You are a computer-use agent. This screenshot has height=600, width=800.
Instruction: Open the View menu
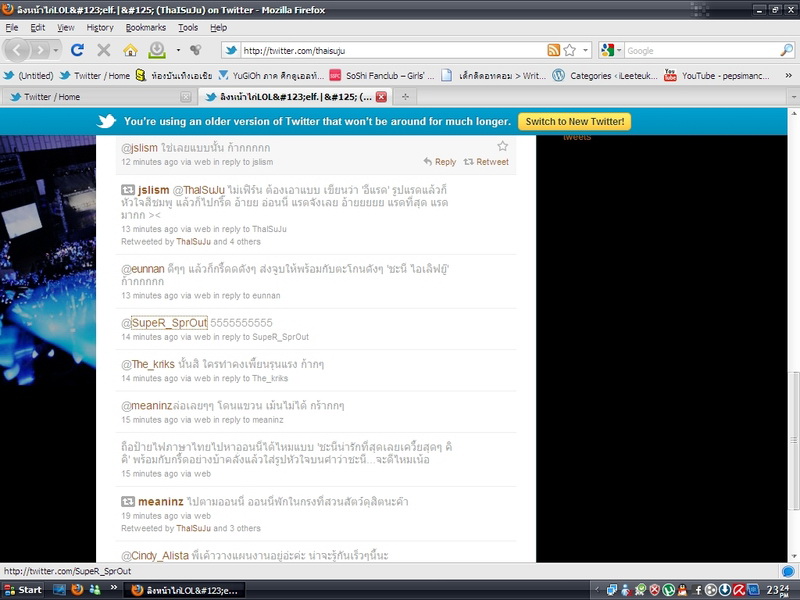point(65,28)
